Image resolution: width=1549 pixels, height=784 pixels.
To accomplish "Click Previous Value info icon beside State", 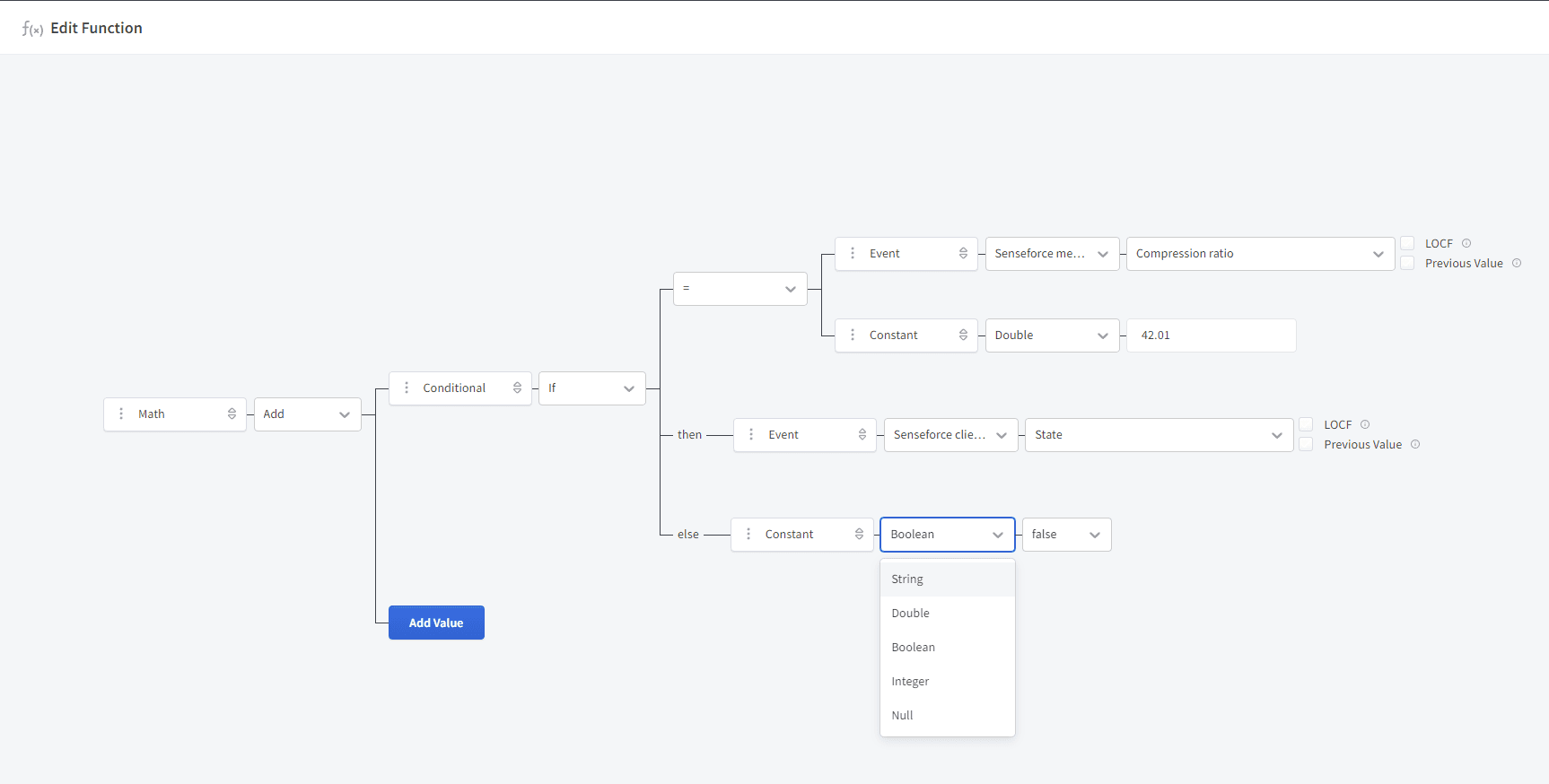I will pyautogui.click(x=1415, y=444).
